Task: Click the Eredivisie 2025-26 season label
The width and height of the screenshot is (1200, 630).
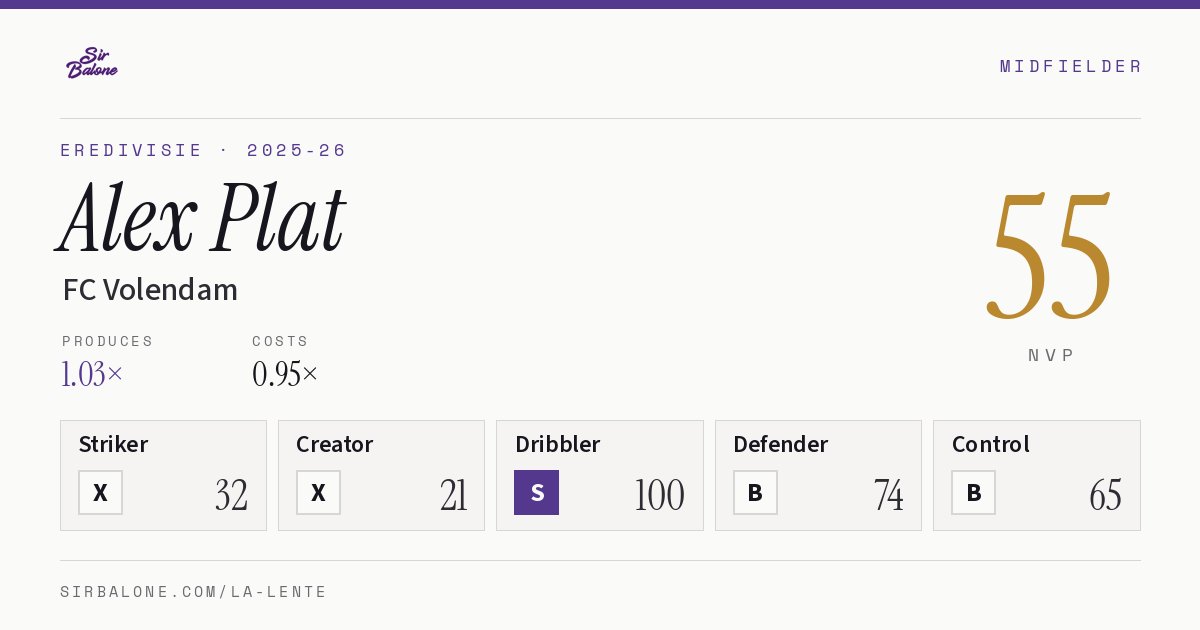Action: pyautogui.click(x=204, y=150)
